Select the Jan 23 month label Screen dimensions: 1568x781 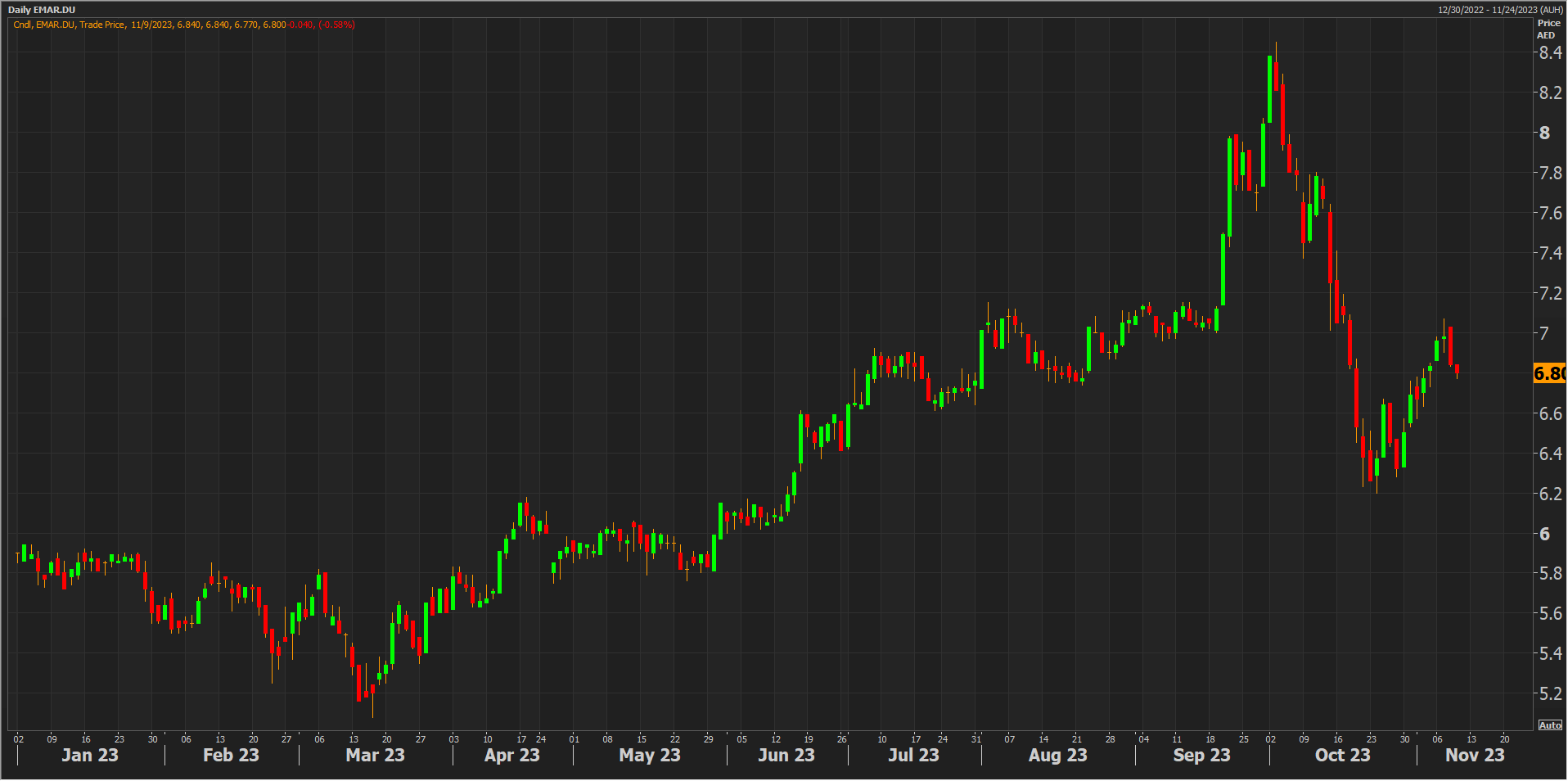[x=90, y=755]
